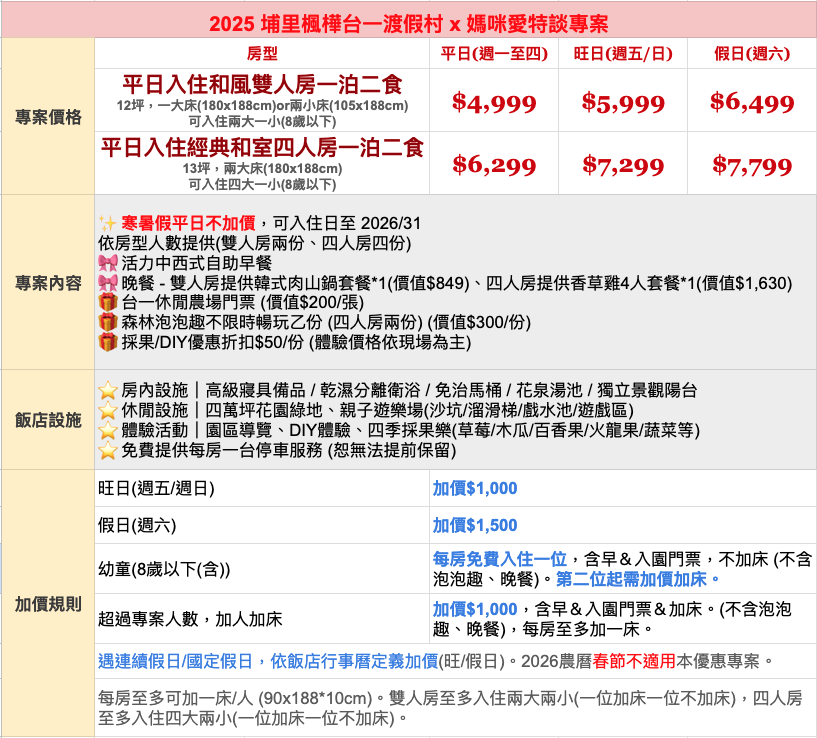The width and height of the screenshot is (817, 738).
Task: Click the star icon beside 房內設施
Action: (108, 391)
